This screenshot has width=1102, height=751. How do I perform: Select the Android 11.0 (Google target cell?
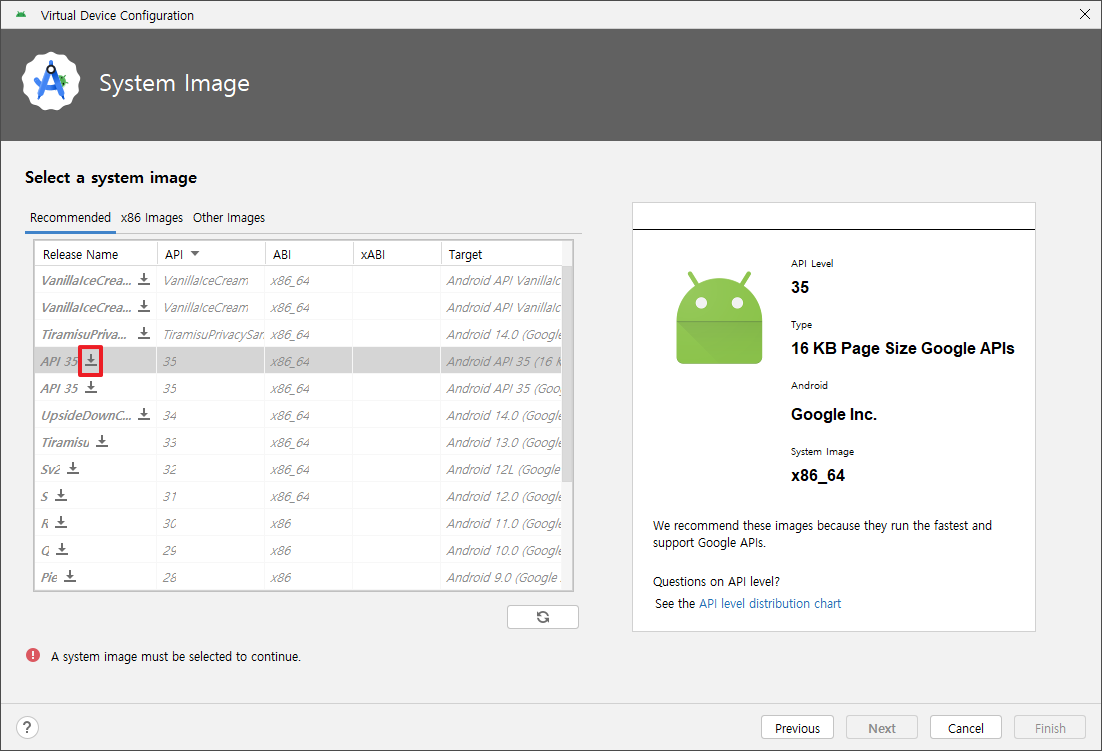502,523
